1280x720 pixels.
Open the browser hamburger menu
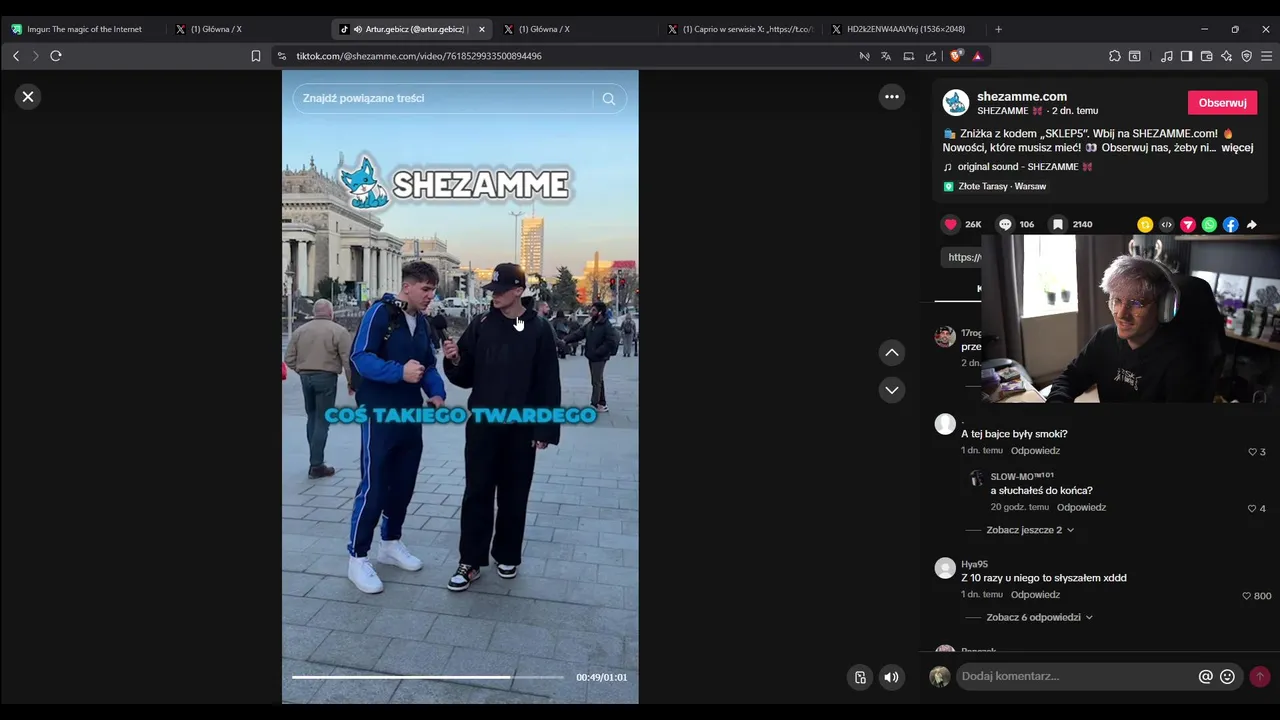1266,56
